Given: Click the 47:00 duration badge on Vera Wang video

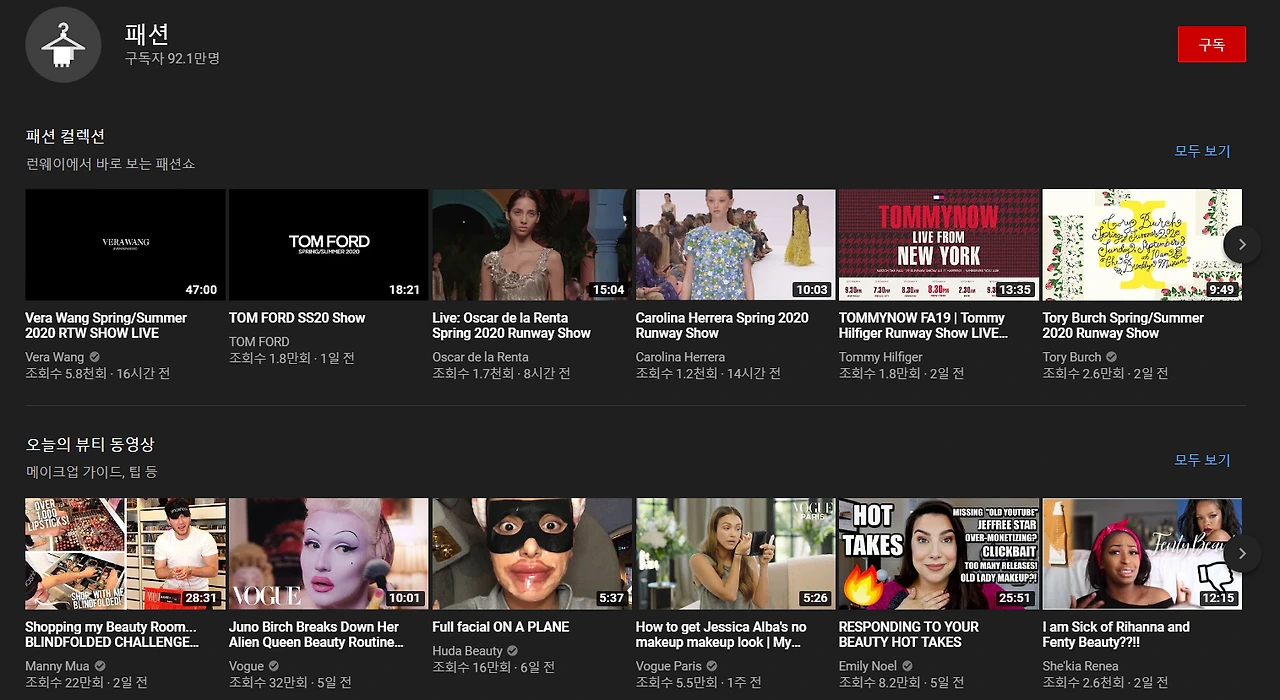Looking at the screenshot, I should point(201,290).
